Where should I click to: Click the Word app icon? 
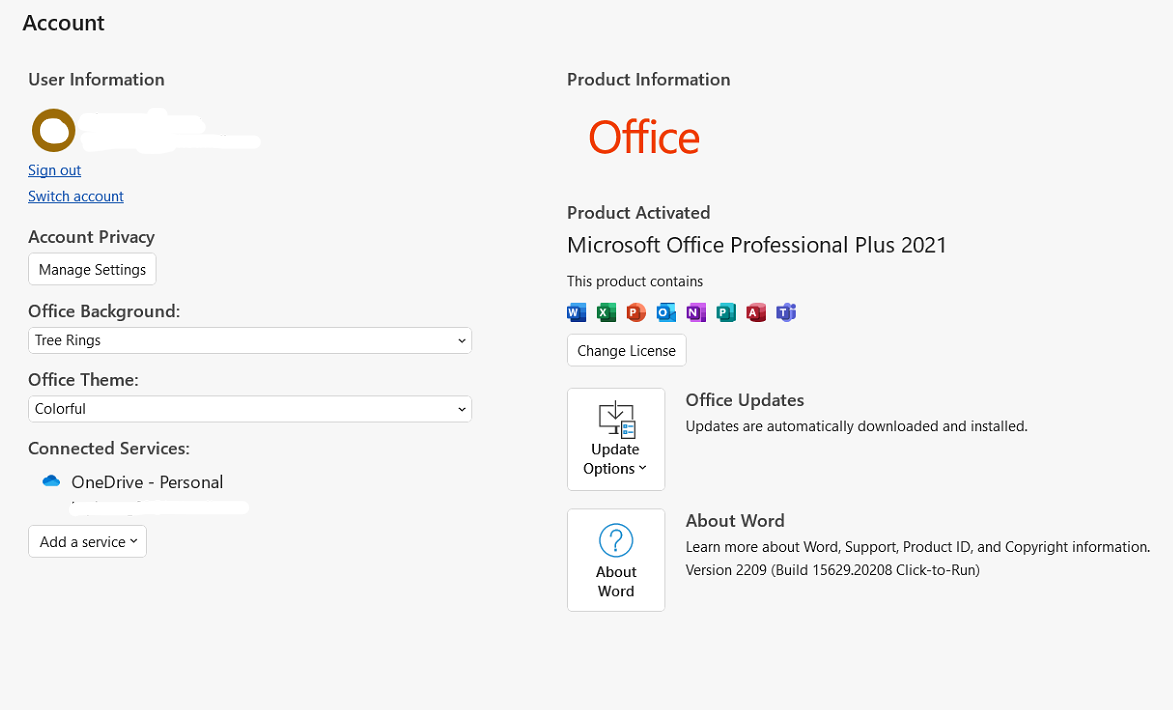(x=576, y=312)
